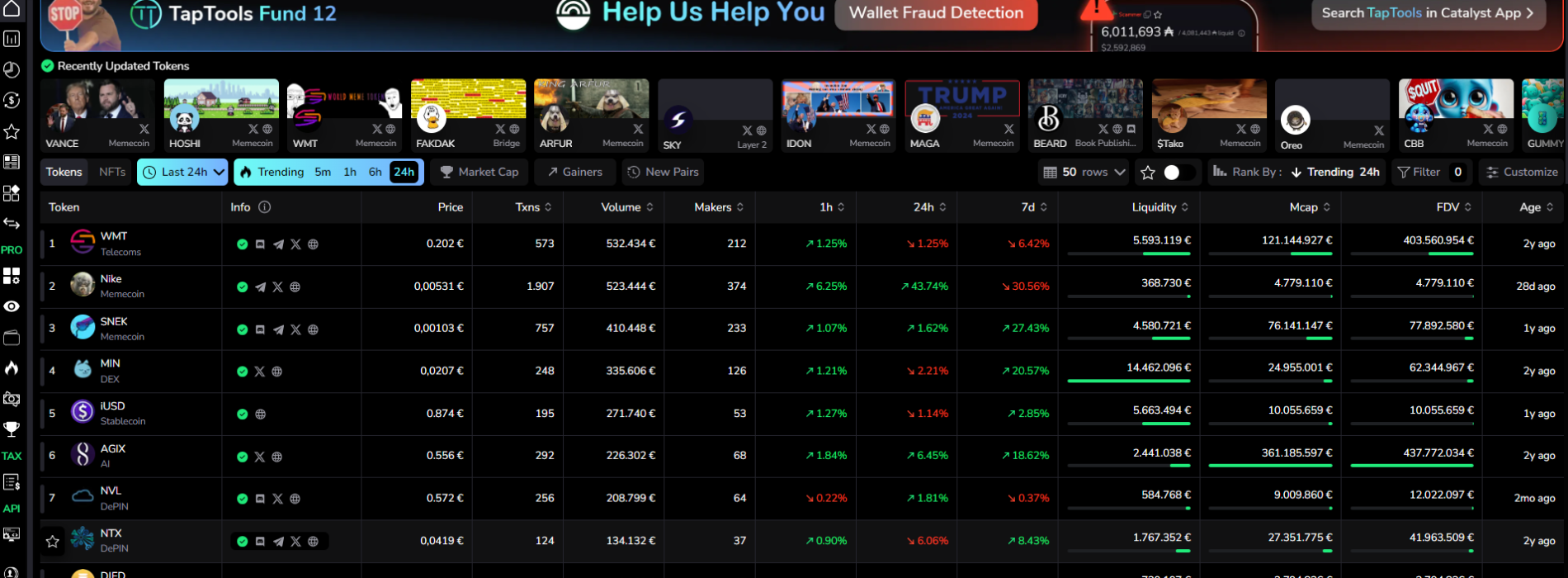
Task: Open the website globe icon for iUSD
Action: (261, 415)
